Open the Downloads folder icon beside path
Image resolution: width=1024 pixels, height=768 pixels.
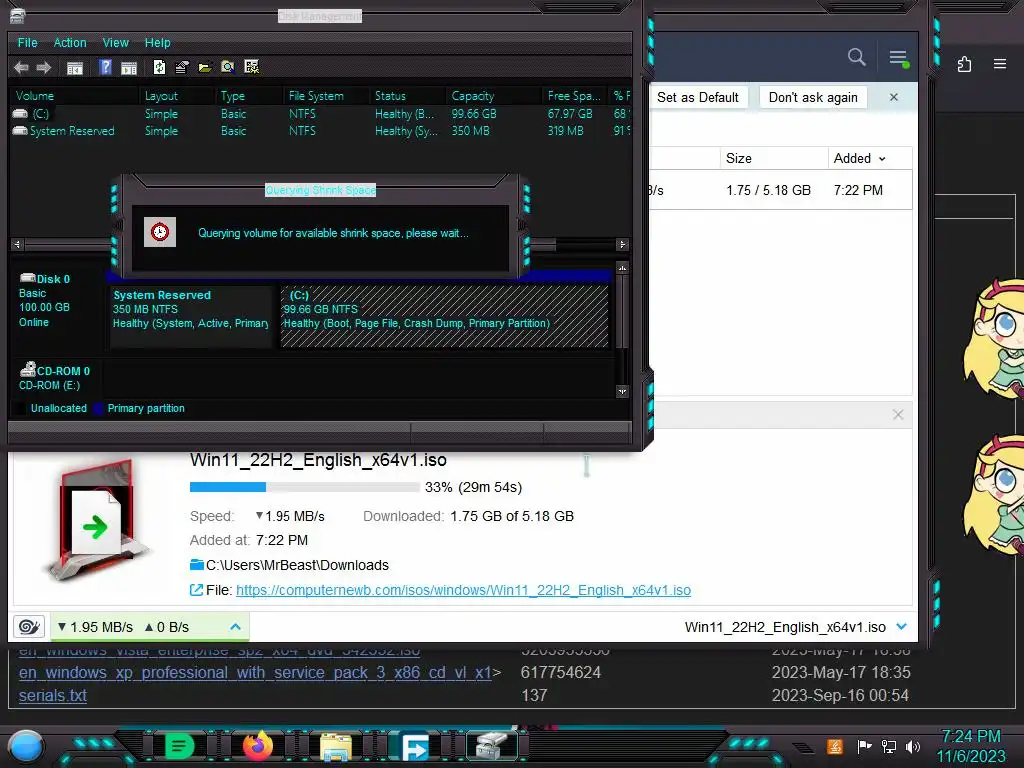[197, 565]
